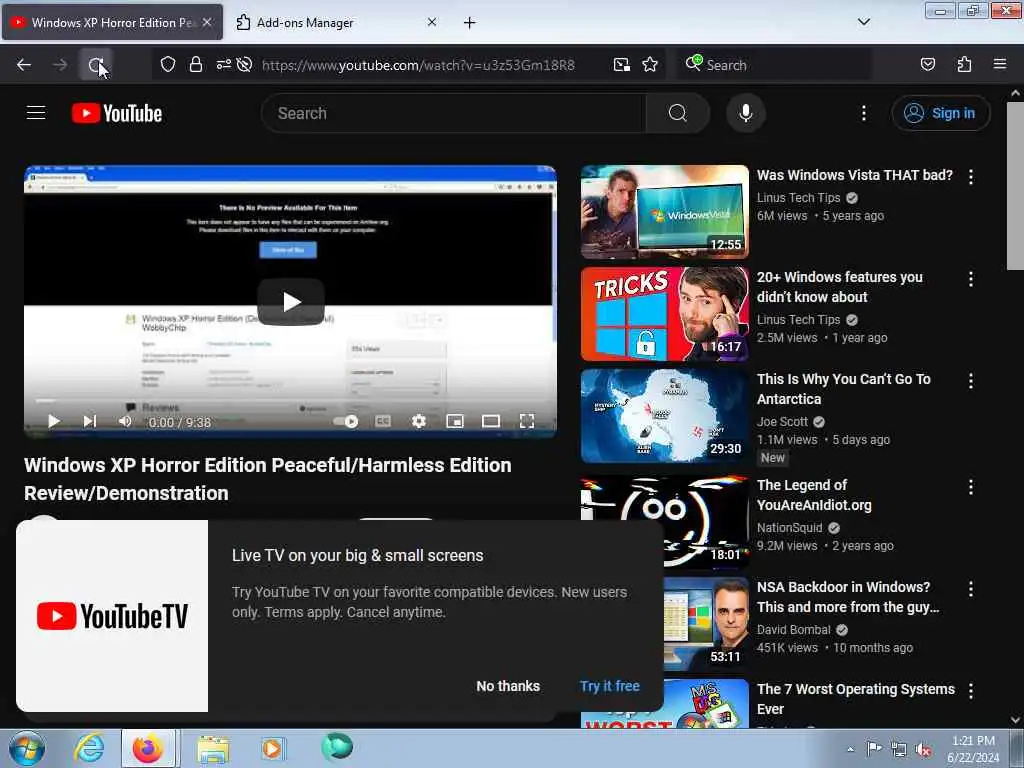
Task: Switch to theater mode
Action: [490, 422]
